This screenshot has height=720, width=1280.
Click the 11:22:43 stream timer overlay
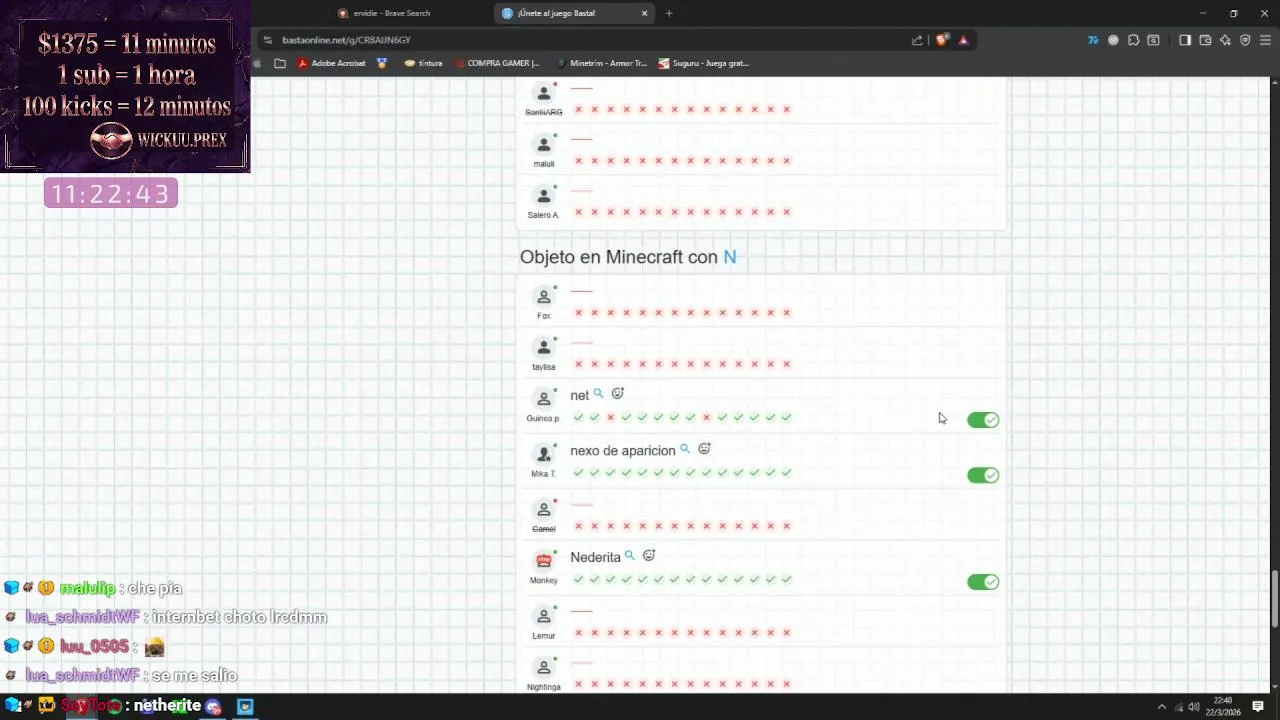point(111,193)
